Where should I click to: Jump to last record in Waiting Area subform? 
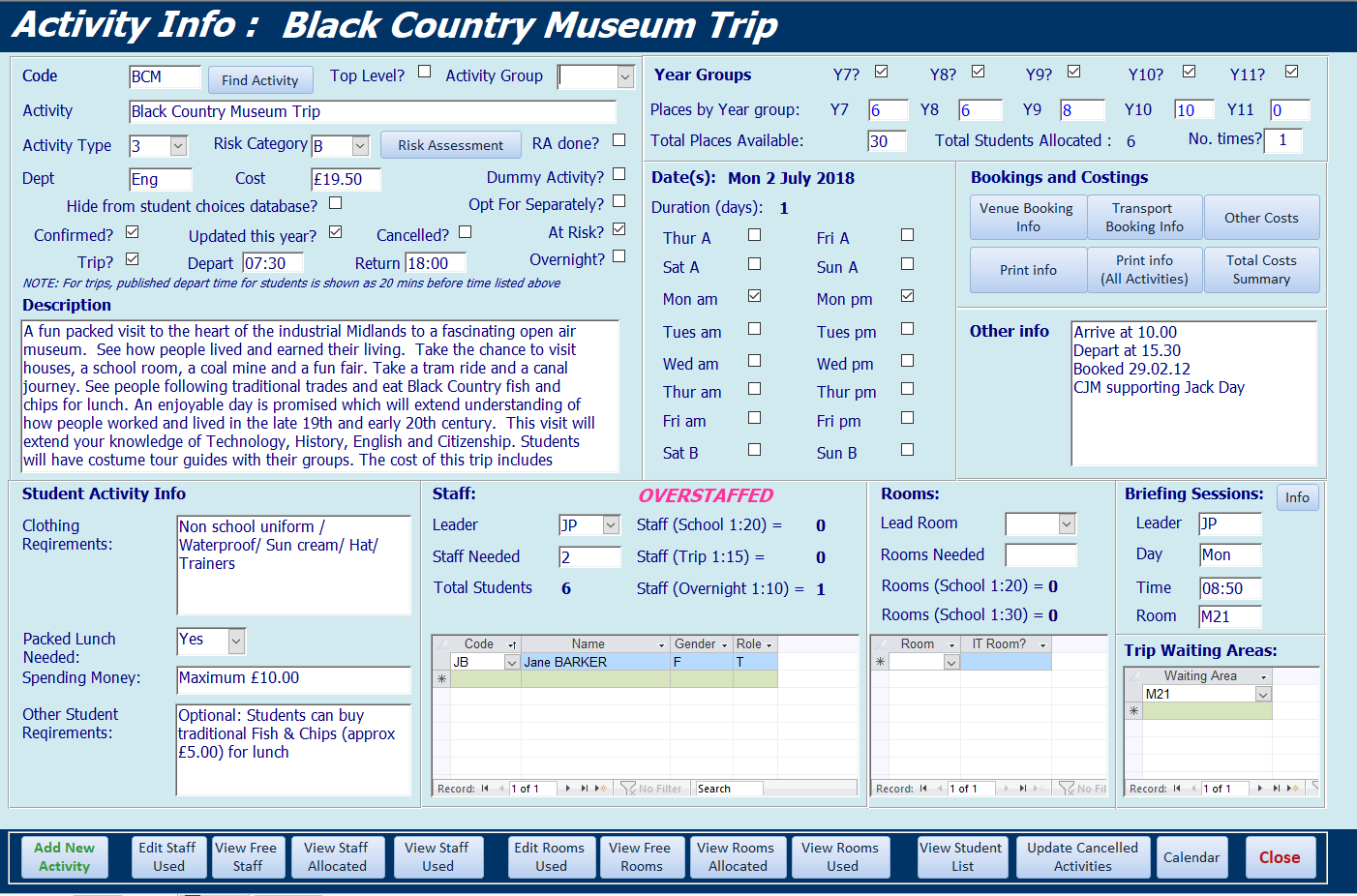(x=1277, y=789)
